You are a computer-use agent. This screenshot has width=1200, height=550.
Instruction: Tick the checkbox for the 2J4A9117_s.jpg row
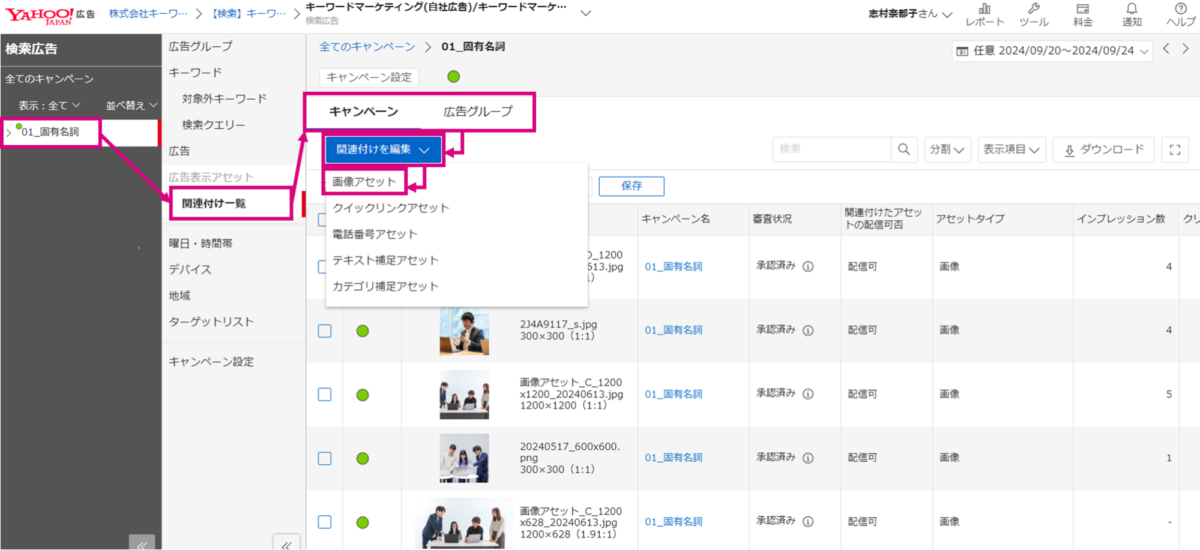pos(324,331)
